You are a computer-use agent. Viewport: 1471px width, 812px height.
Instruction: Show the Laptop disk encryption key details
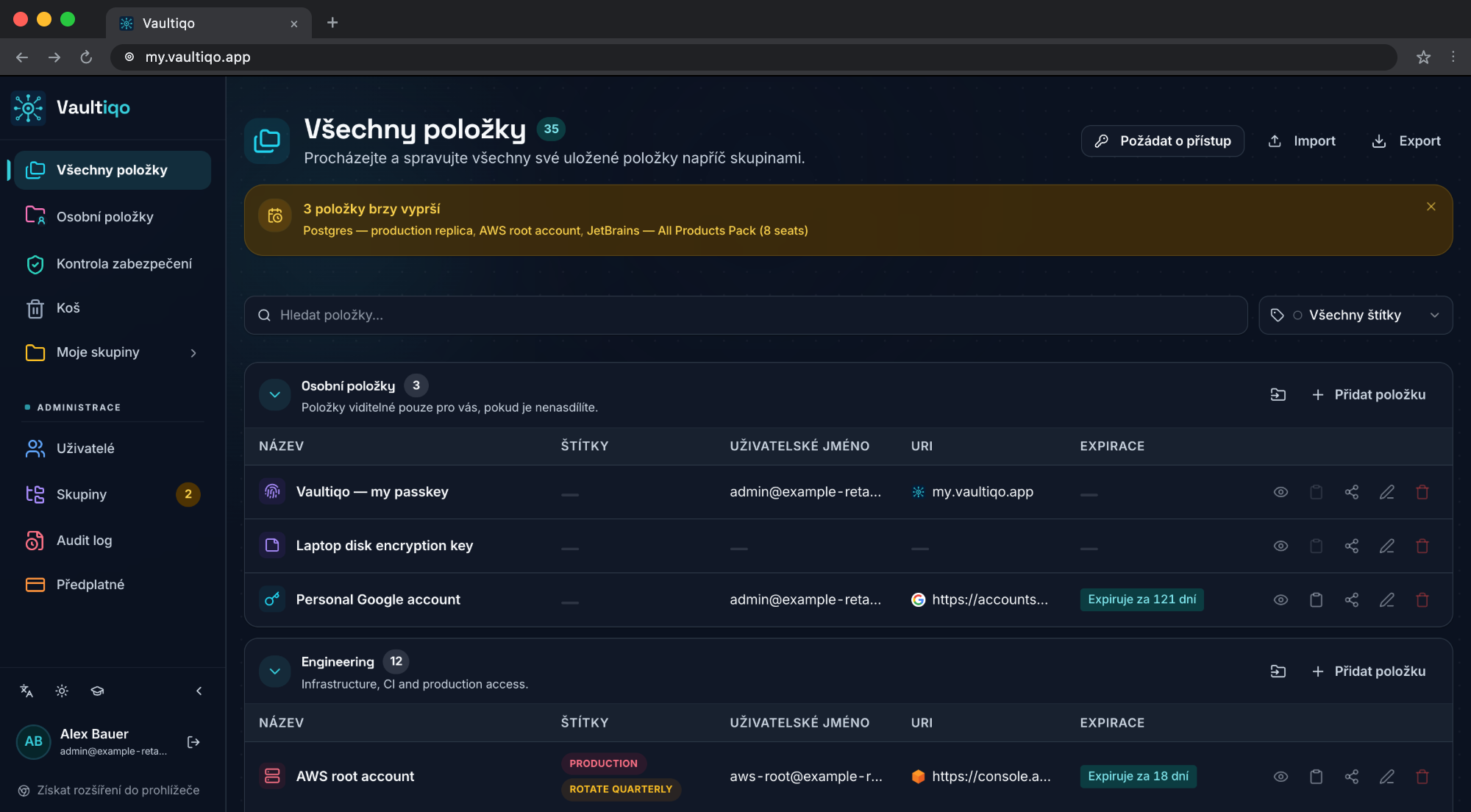point(1281,546)
